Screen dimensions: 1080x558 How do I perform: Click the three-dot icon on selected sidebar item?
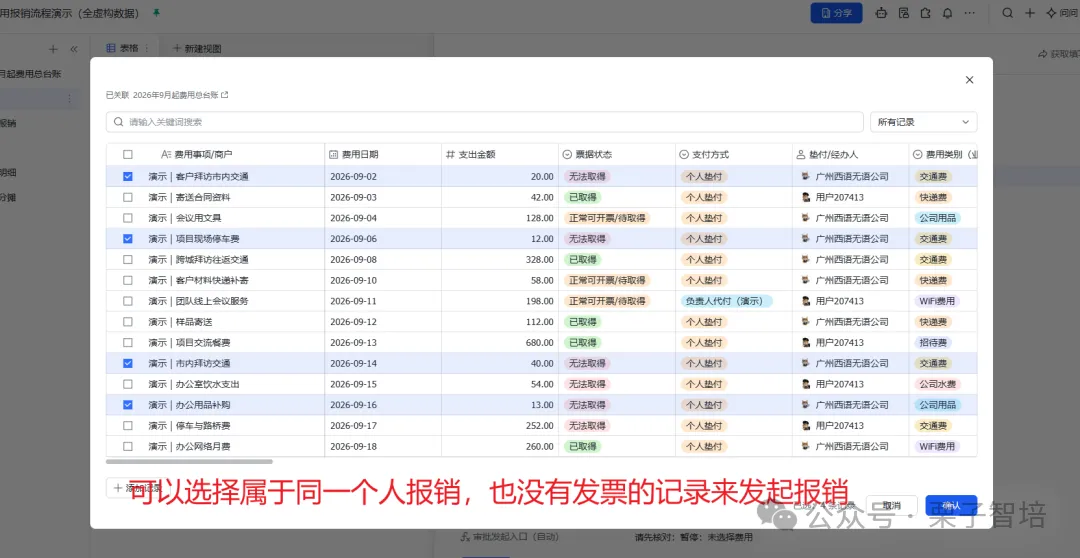coord(69,99)
